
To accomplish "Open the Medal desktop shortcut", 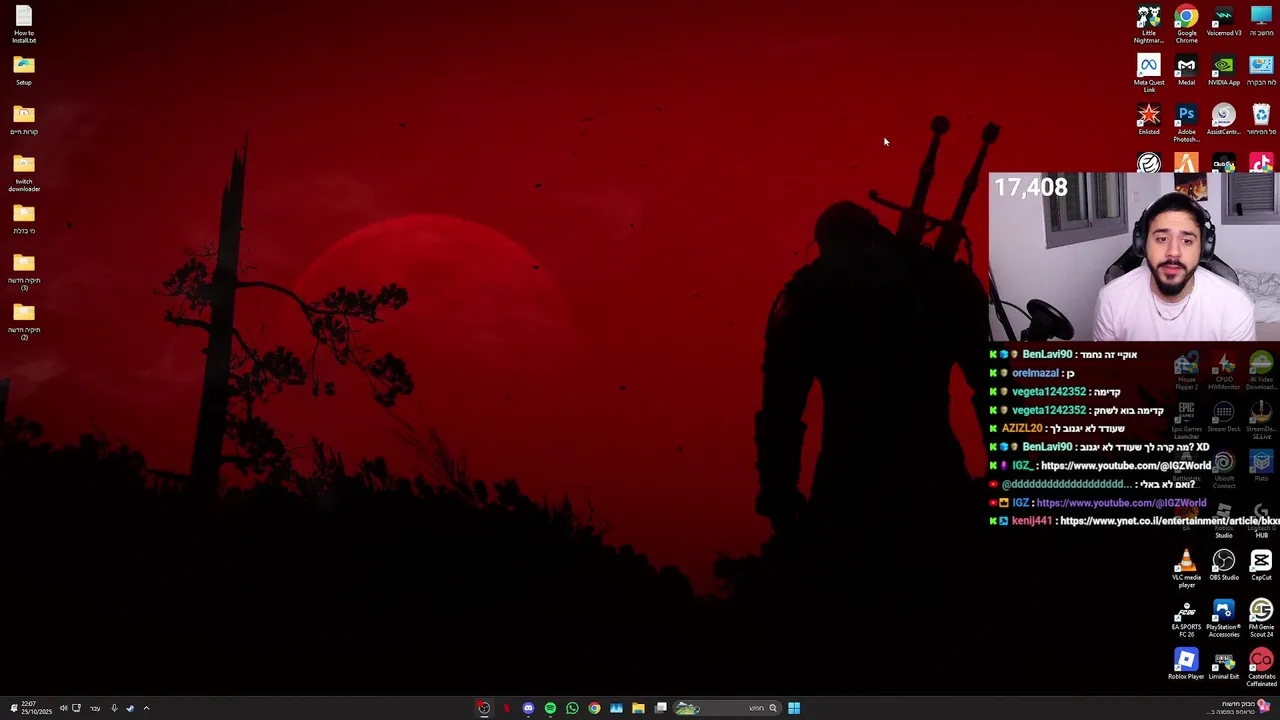I will click(1186, 70).
